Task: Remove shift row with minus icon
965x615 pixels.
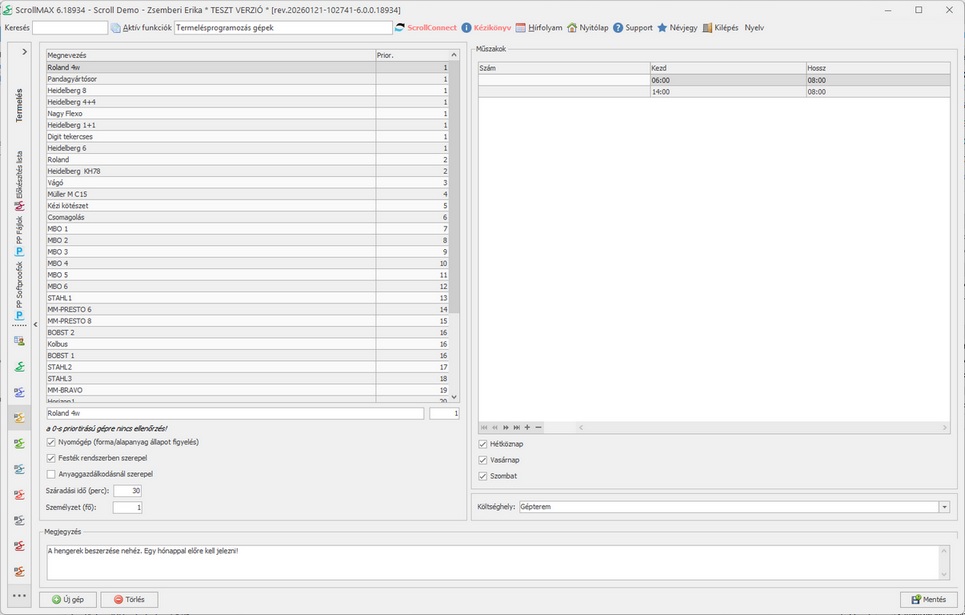Action: tap(539, 427)
